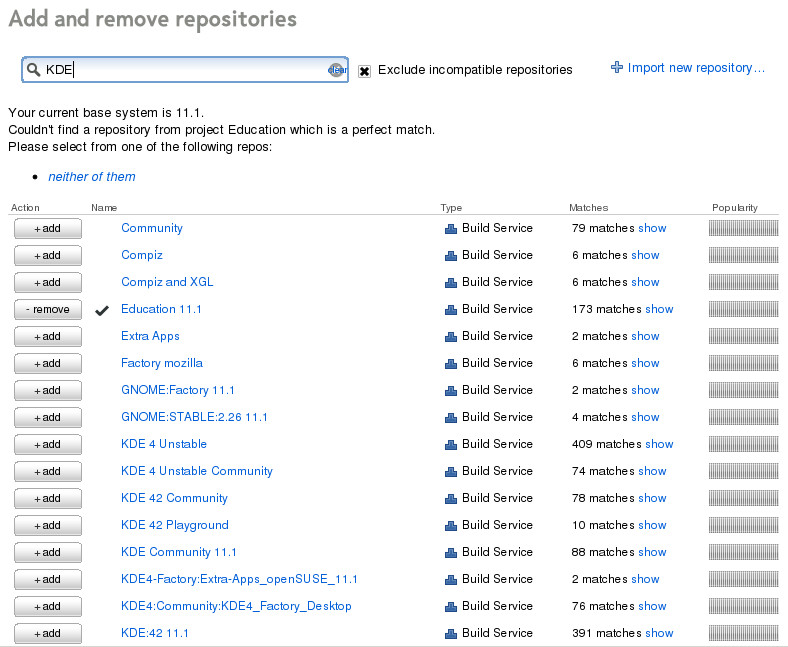Click the popularity bar for Factory mozilla

[x=743, y=363]
